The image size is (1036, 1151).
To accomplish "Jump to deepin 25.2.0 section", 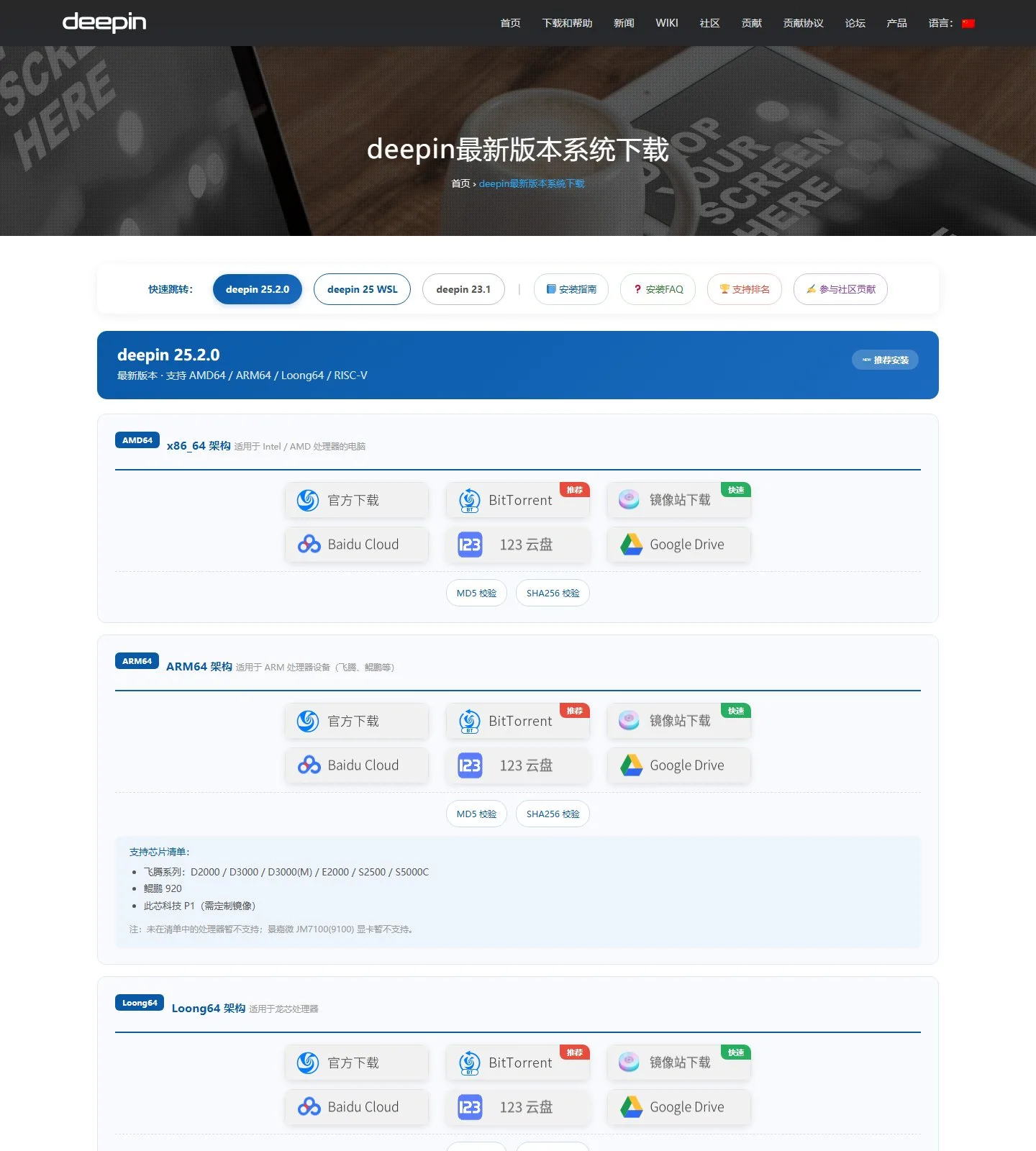I will pos(258,289).
